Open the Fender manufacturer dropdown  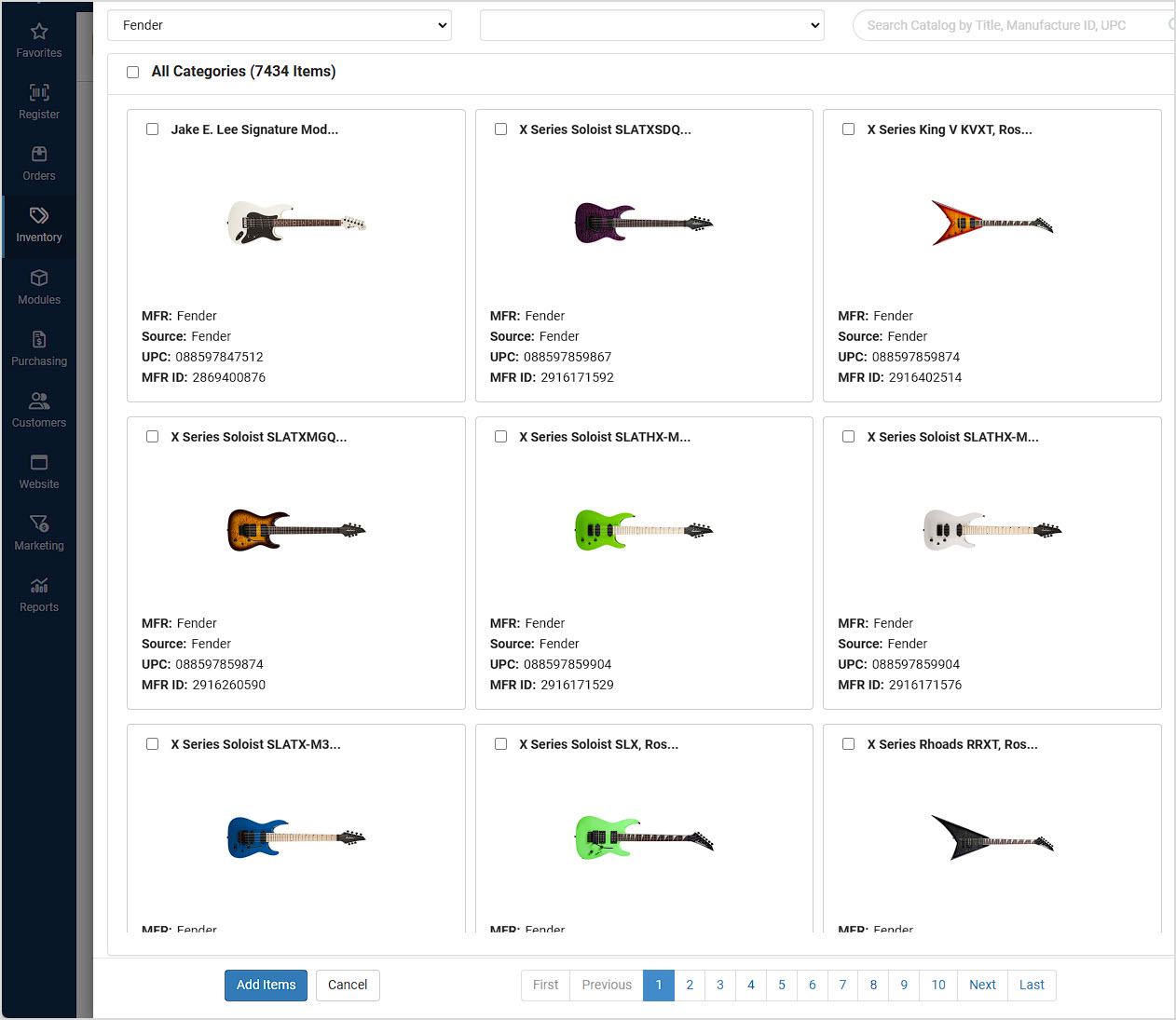pyautogui.click(x=280, y=25)
